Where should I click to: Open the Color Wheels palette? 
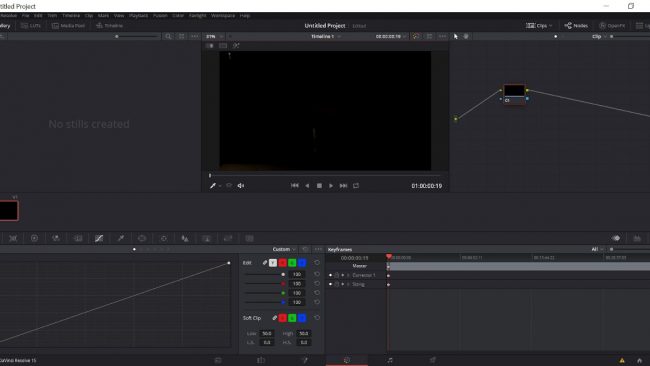point(34,238)
